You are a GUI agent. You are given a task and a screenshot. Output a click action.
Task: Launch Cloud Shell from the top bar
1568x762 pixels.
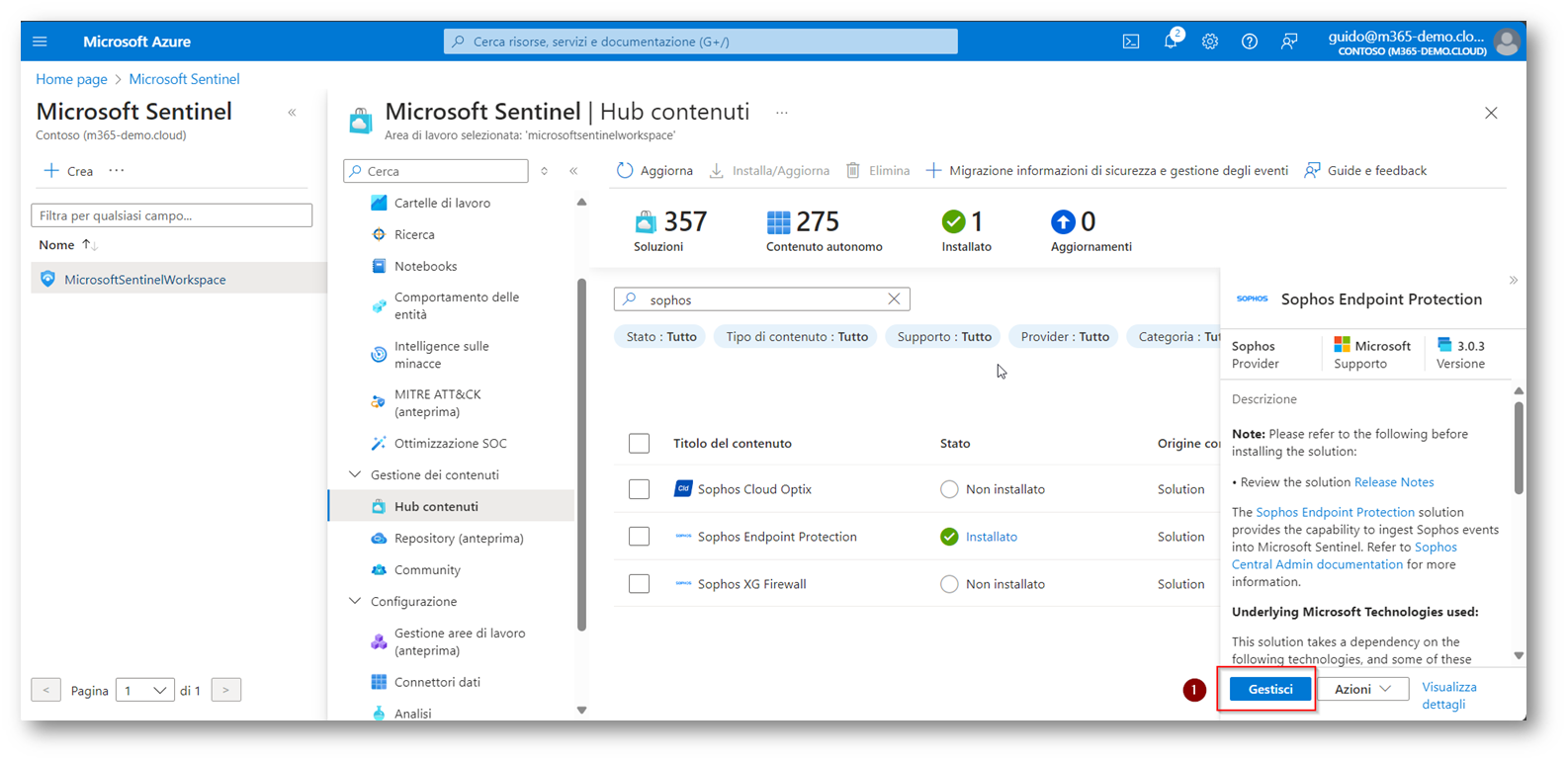1131,42
